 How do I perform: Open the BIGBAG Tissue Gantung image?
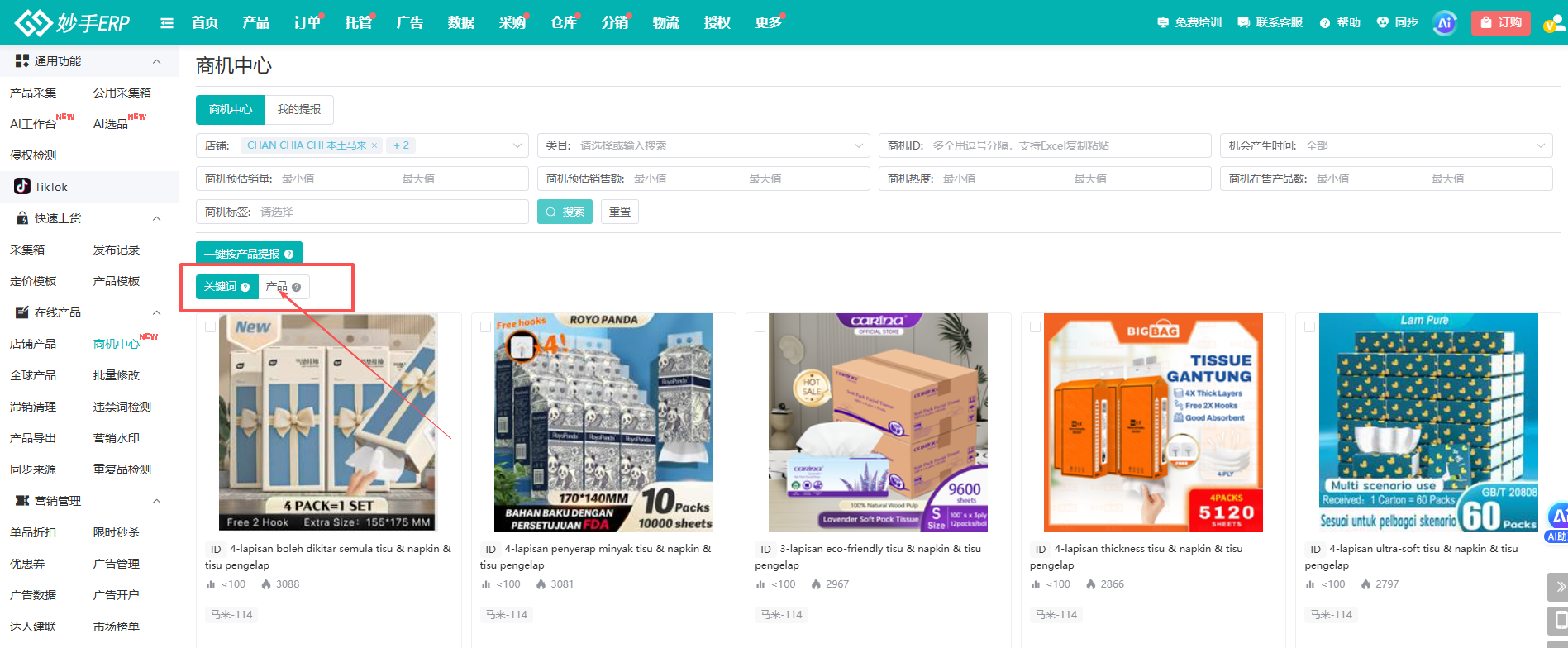point(1153,422)
